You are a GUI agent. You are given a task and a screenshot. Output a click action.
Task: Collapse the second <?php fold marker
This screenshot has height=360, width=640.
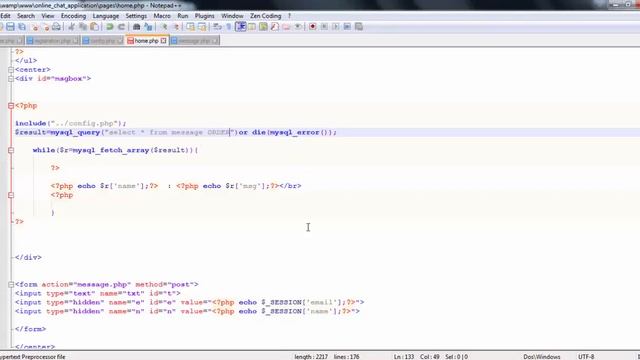11,195
